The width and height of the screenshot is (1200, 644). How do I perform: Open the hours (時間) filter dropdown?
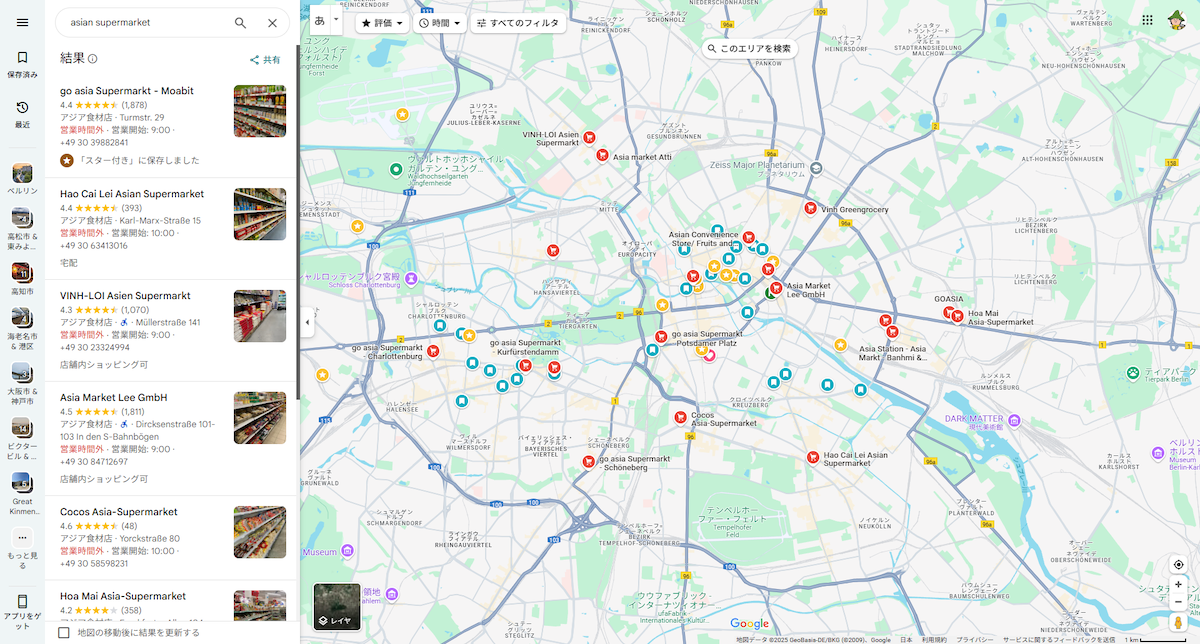point(440,22)
